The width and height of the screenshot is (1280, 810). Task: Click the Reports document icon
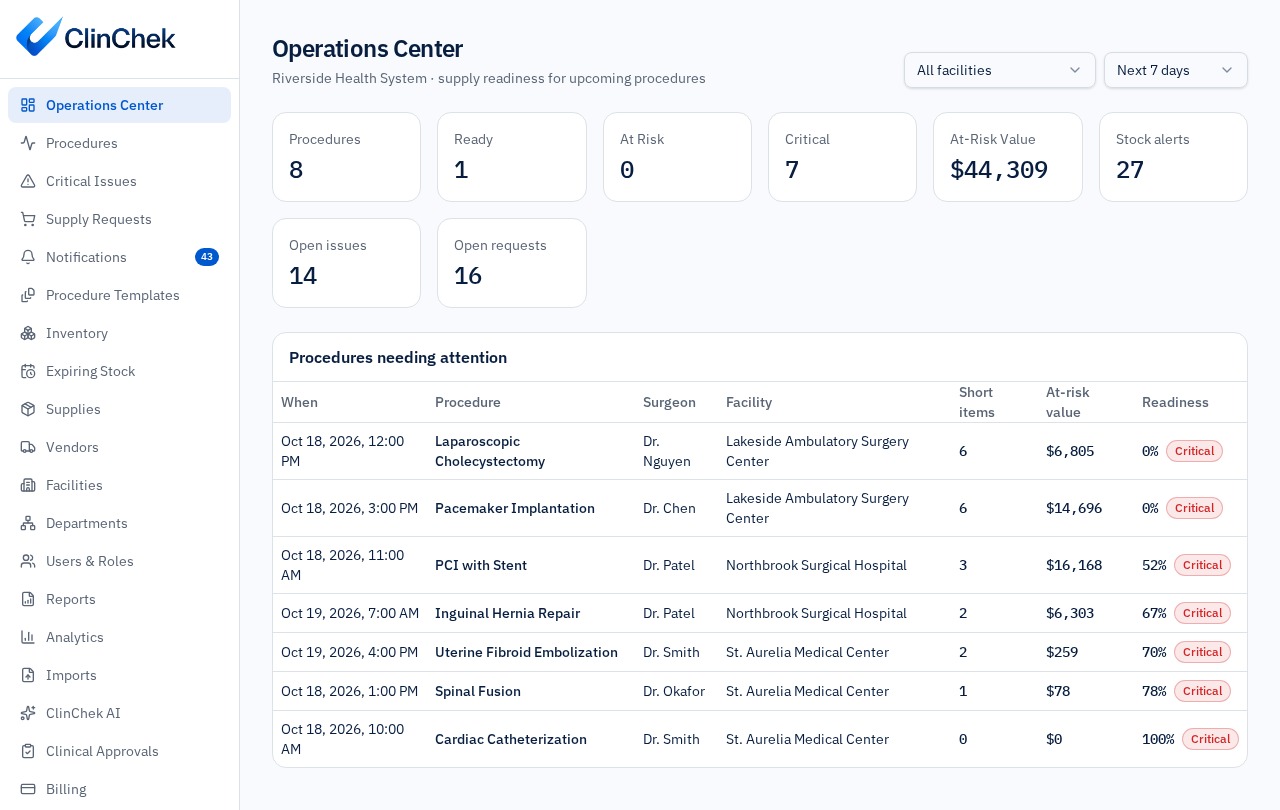click(x=28, y=599)
